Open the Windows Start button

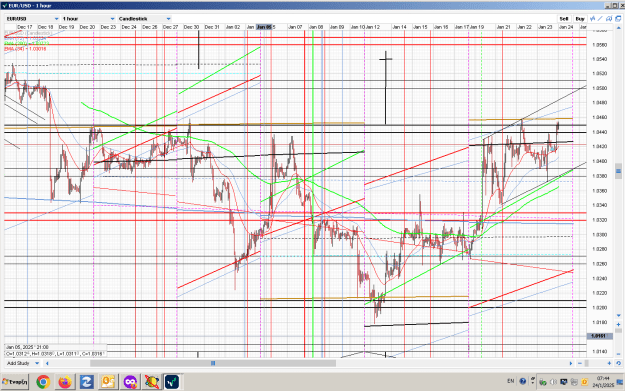15,382
